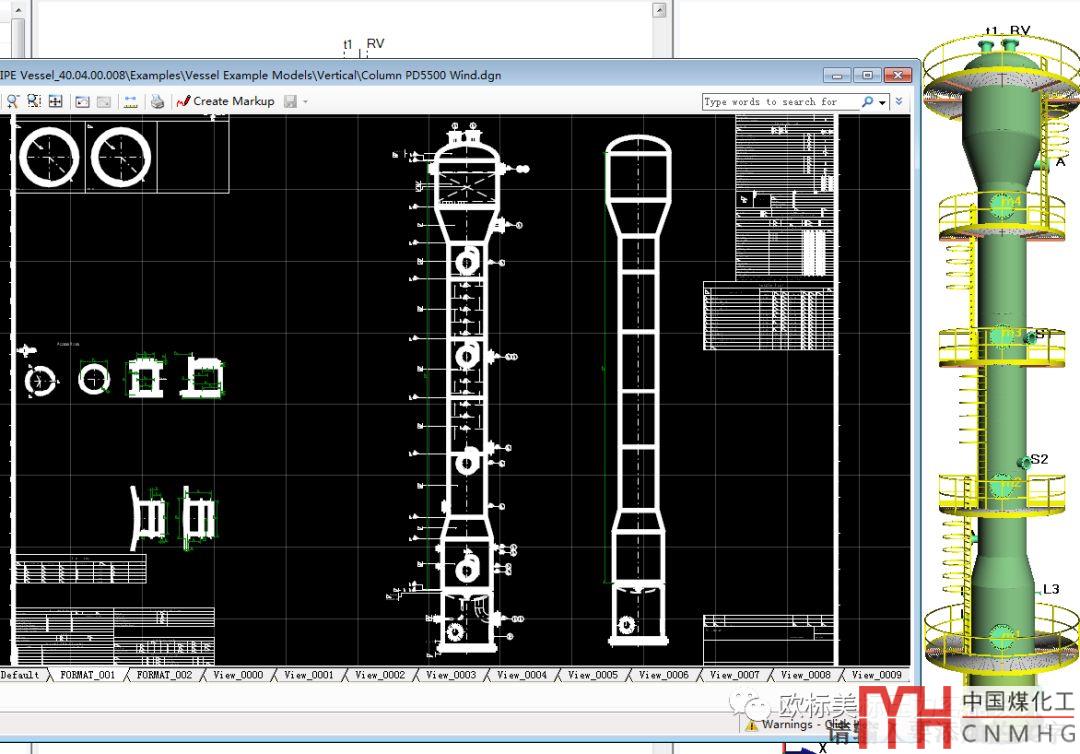
Task: Click the scroll up arrow above viewer
Action: [659, 10]
